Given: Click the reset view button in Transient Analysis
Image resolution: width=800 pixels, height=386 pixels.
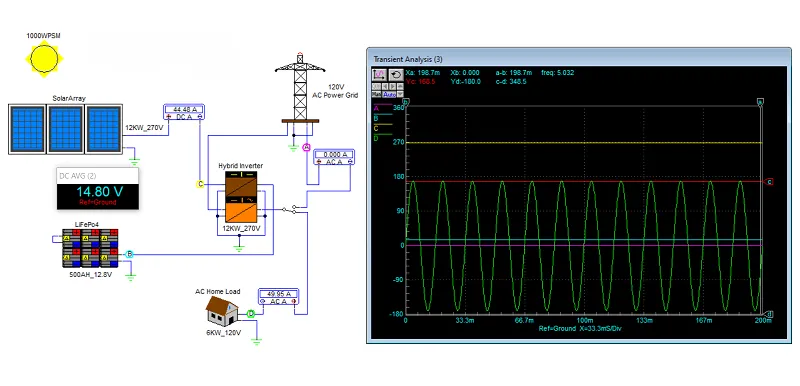Looking at the screenshot, I should pos(396,75).
